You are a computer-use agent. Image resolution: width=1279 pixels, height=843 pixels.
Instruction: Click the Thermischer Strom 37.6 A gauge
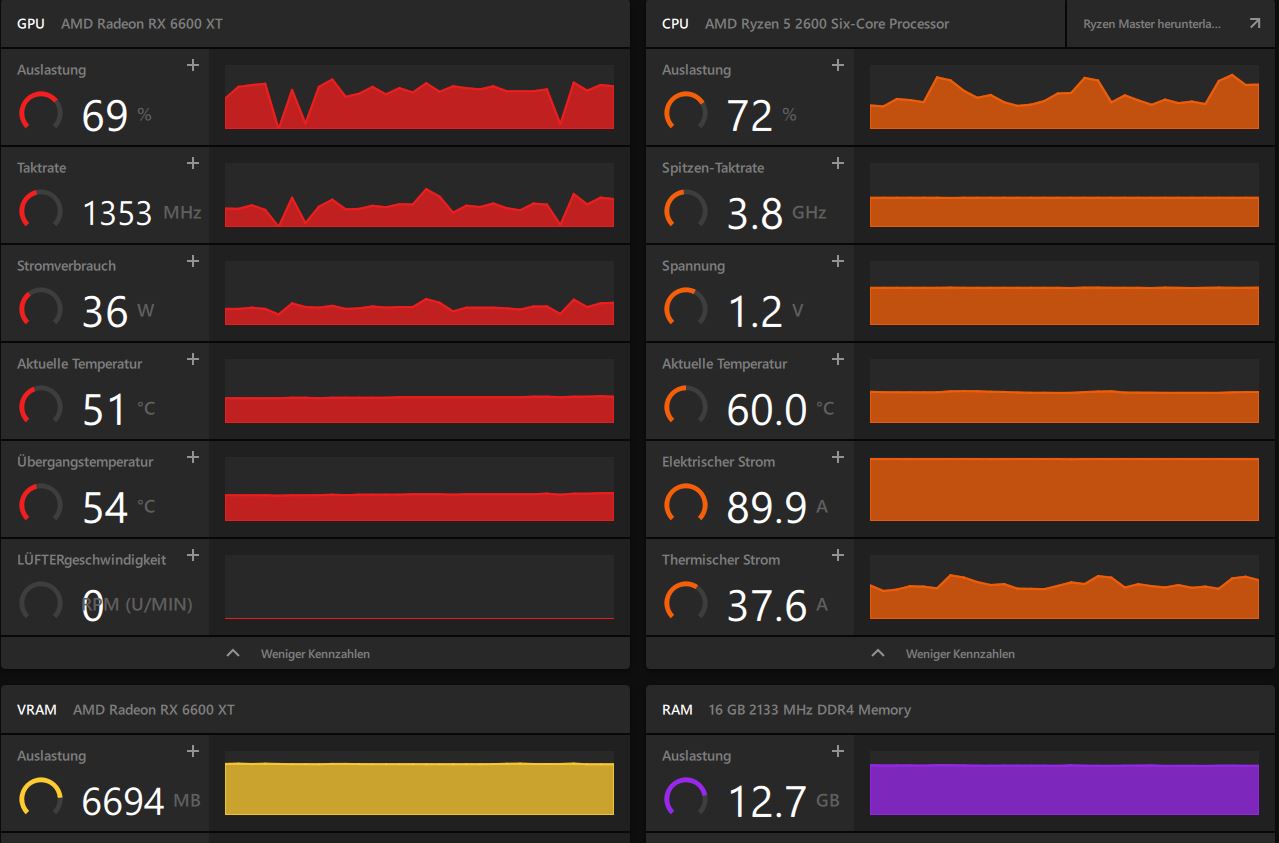click(x=686, y=602)
